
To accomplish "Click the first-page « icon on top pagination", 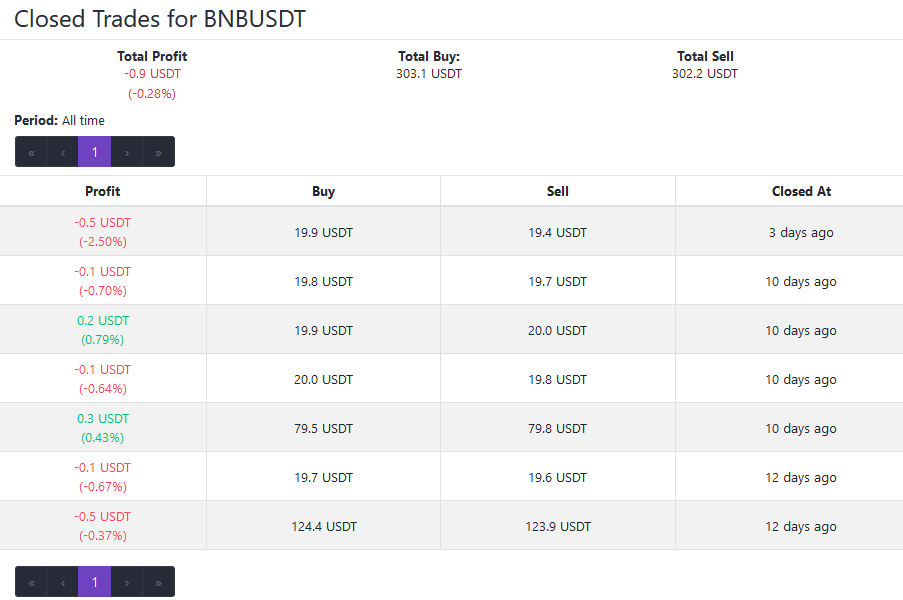I will pos(30,151).
